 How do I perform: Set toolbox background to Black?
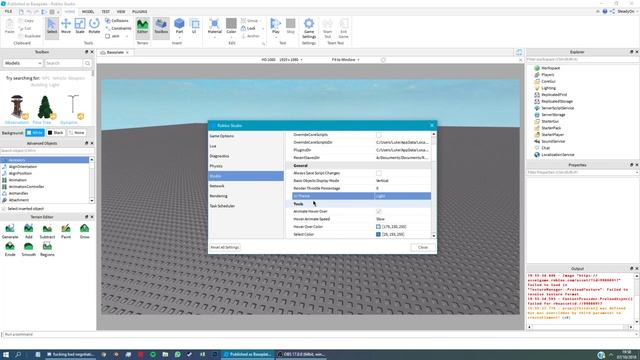click(x=55, y=133)
